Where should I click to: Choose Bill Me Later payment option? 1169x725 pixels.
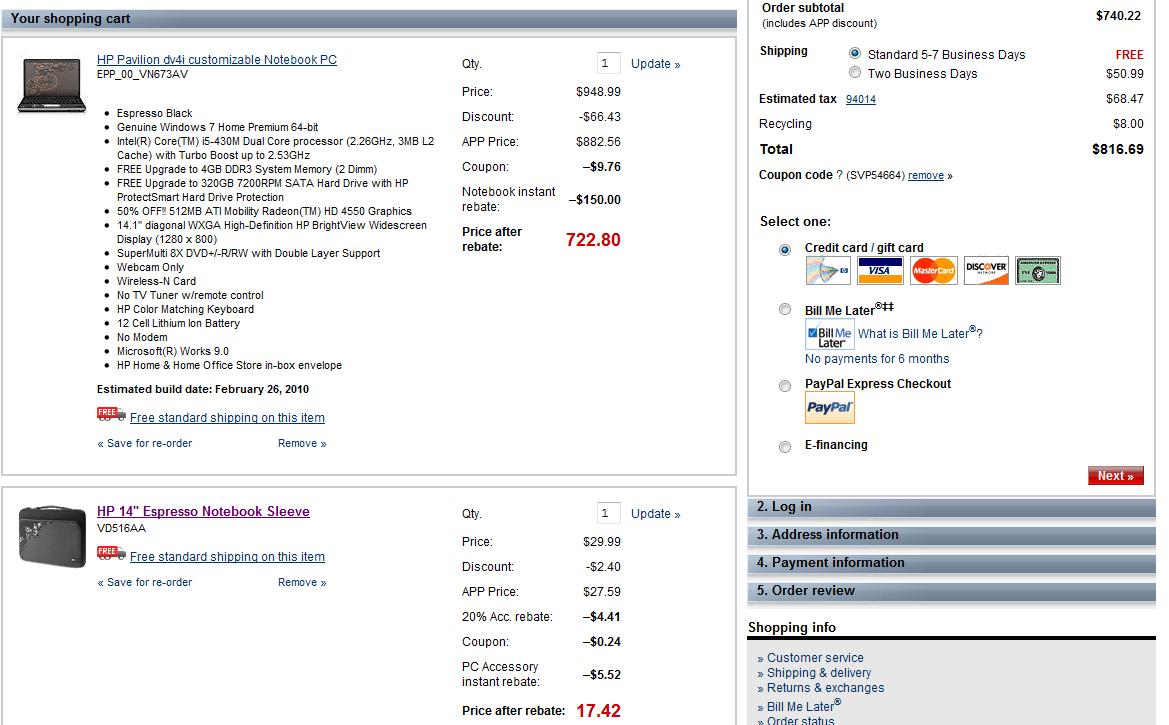click(x=785, y=309)
